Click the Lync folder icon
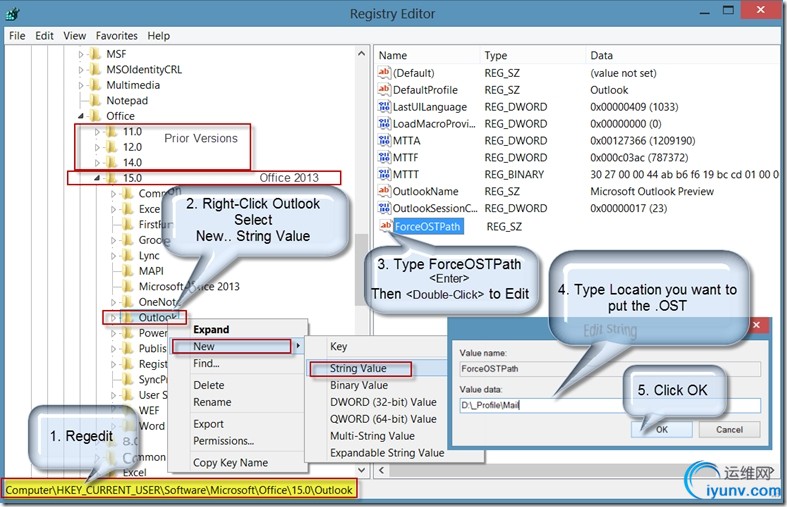 point(128,256)
